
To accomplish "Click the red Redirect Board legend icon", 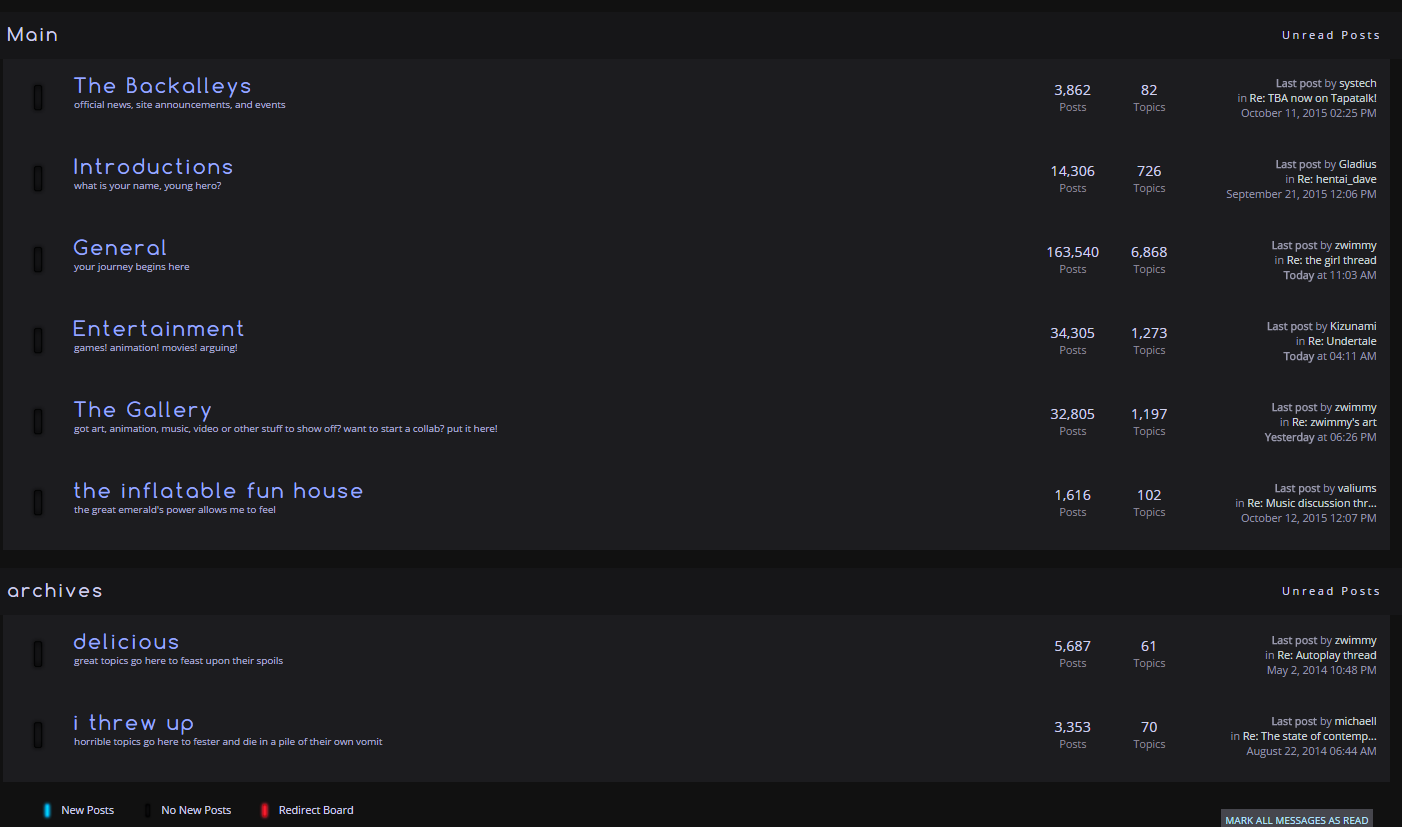I will pyautogui.click(x=264, y=810).
